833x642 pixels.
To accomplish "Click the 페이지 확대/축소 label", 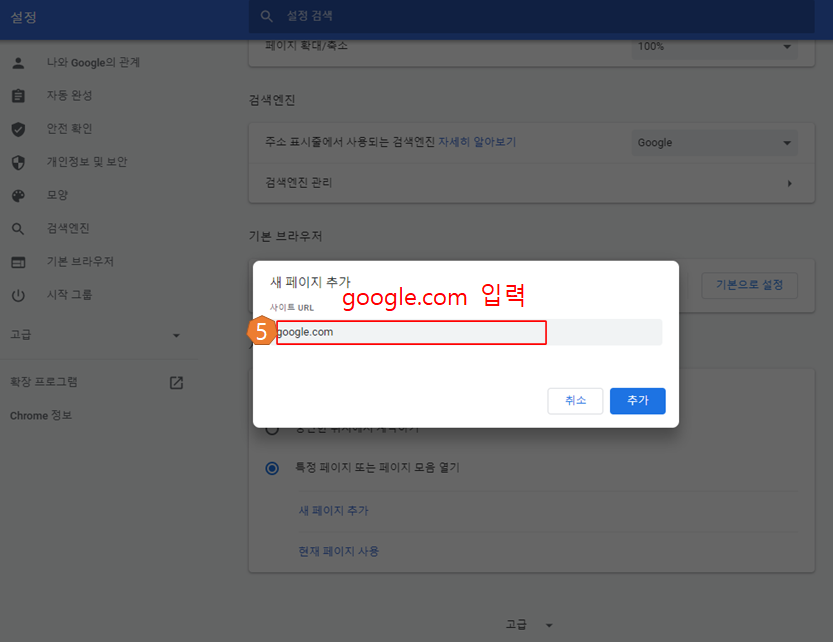I will [307, 46].
